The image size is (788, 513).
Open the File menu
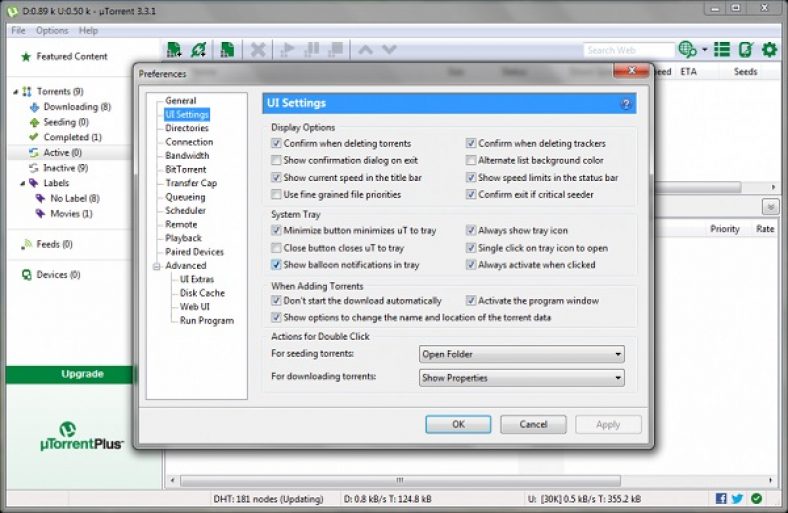tap(18, 31)
